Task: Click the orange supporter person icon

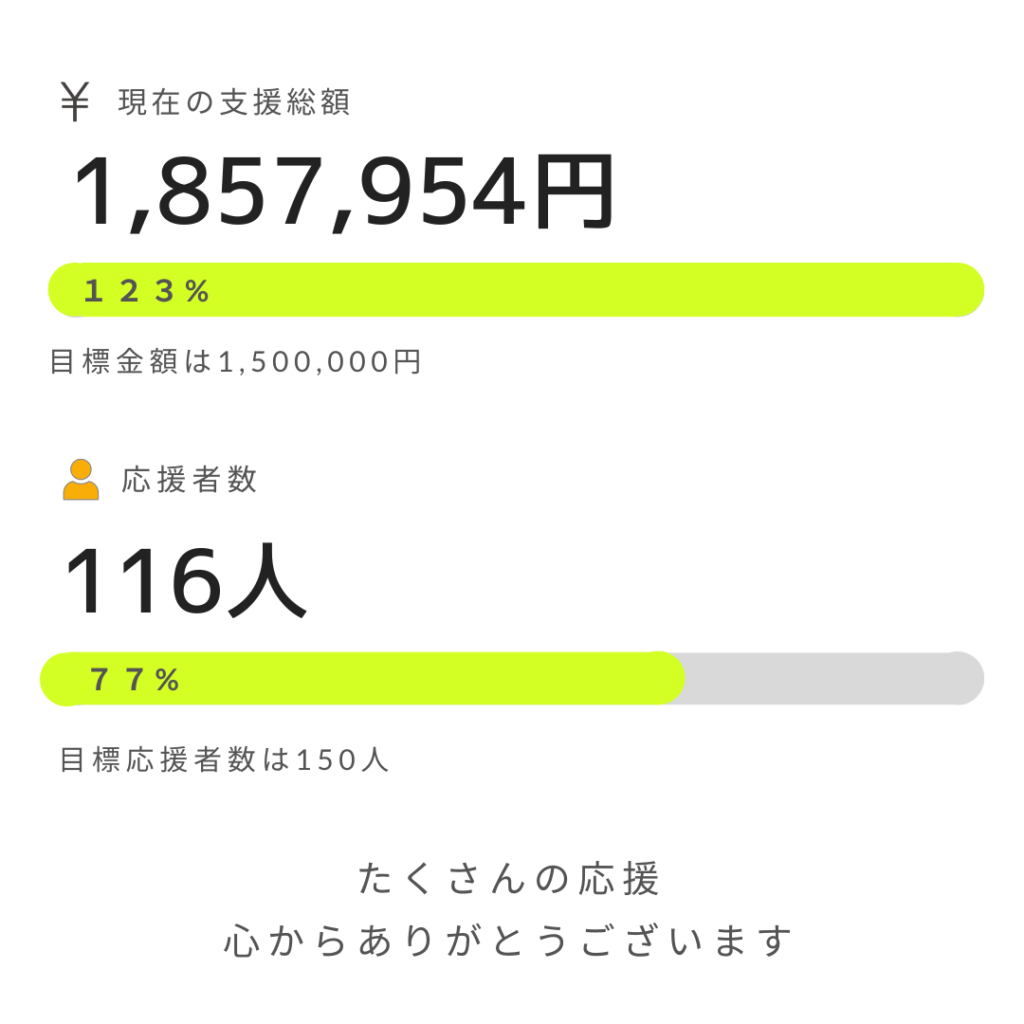Action: coord(81,480)
